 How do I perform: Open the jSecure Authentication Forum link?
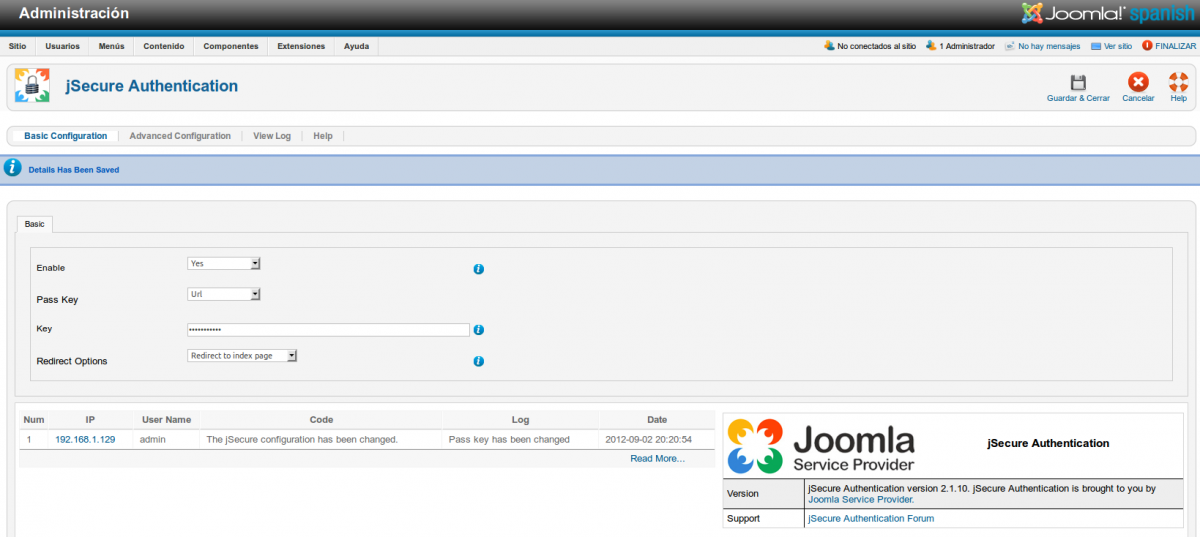[871, 518]
